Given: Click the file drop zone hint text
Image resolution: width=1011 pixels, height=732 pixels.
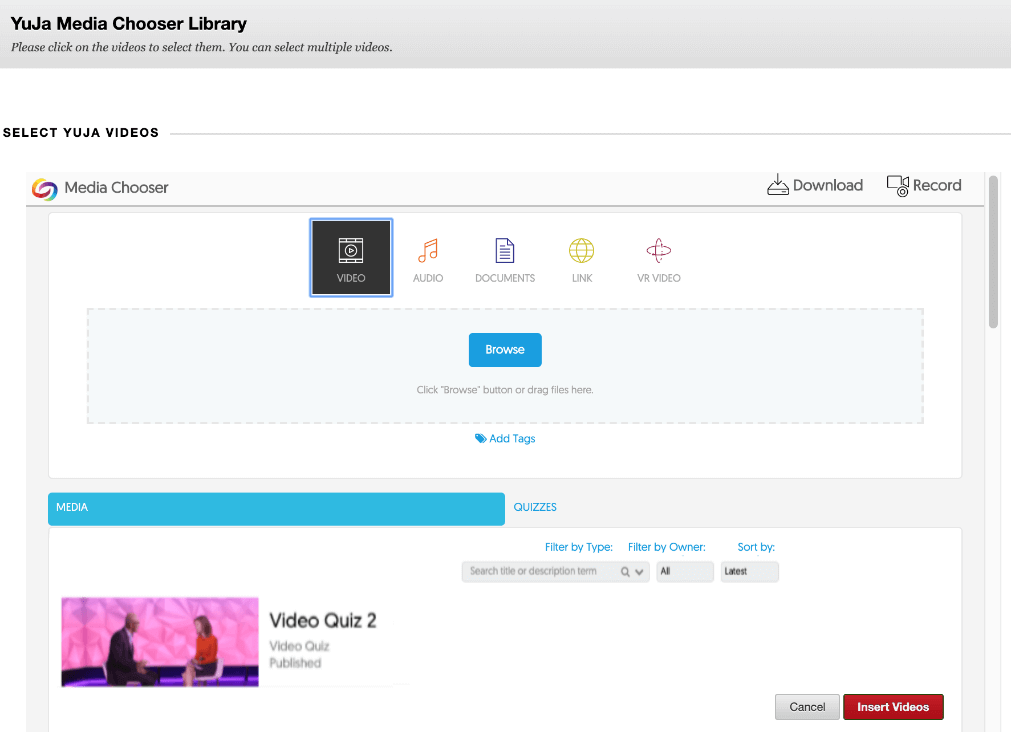Looking at the screenshot, I should point(505,390).
